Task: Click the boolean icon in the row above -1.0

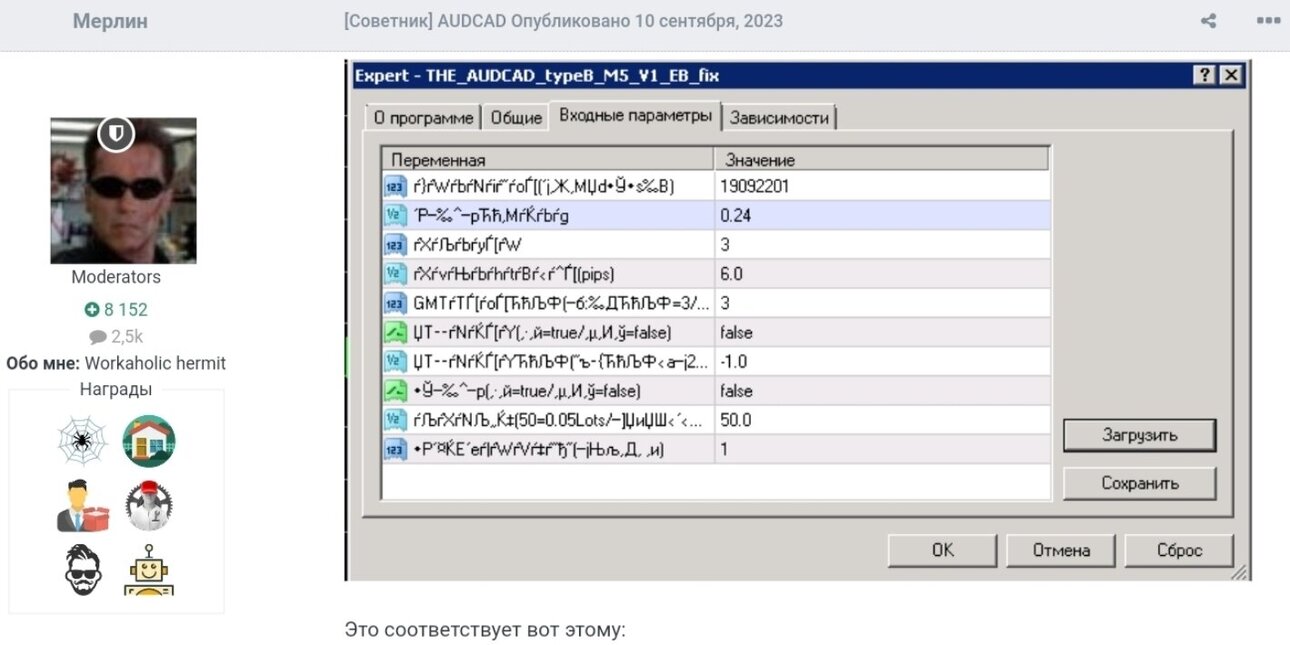Action: pyautogui.click(x=394, y=332)
